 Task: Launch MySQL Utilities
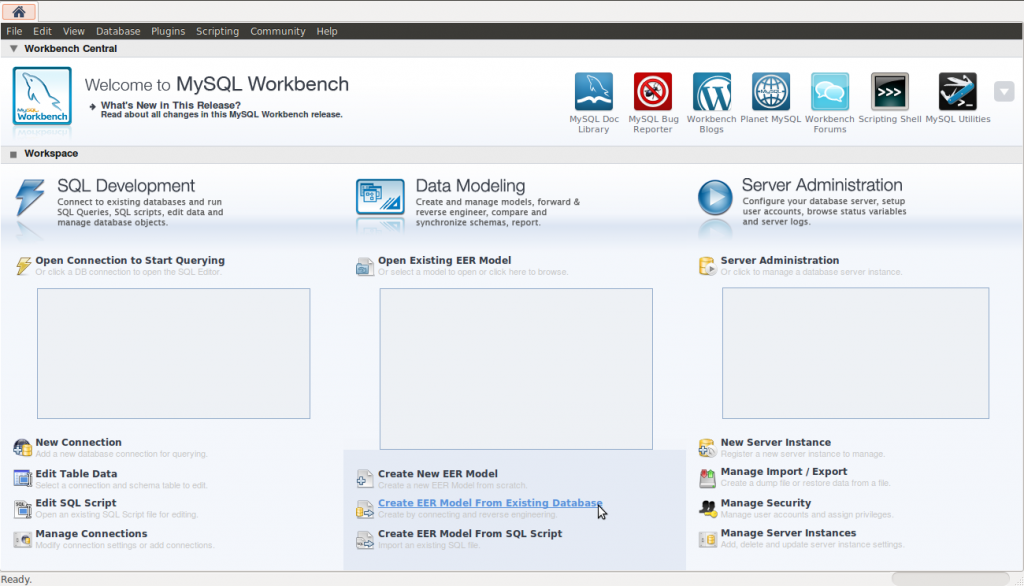pyautogui.click(x=957, y=91)
